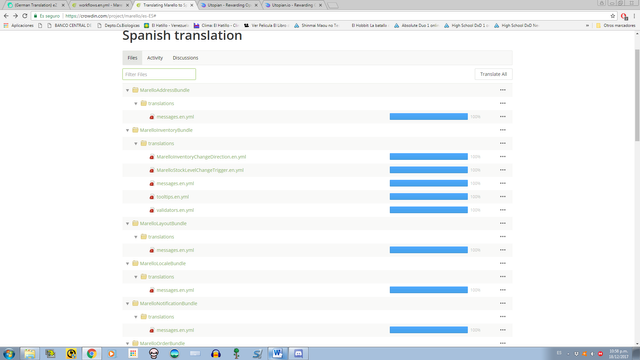
Task: Click the Spanish translation heading
Action: coord(182,36)
